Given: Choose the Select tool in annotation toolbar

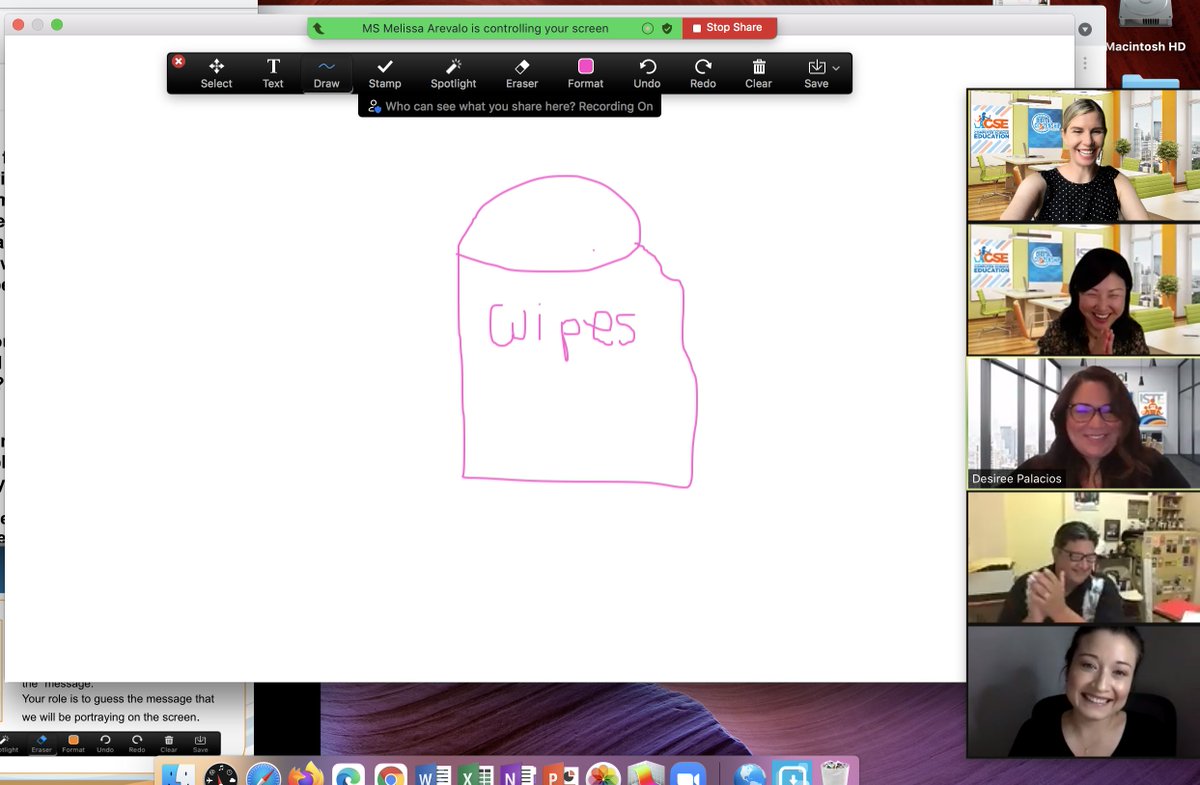Looking at the screenshot, I should (x=216, y=73).
